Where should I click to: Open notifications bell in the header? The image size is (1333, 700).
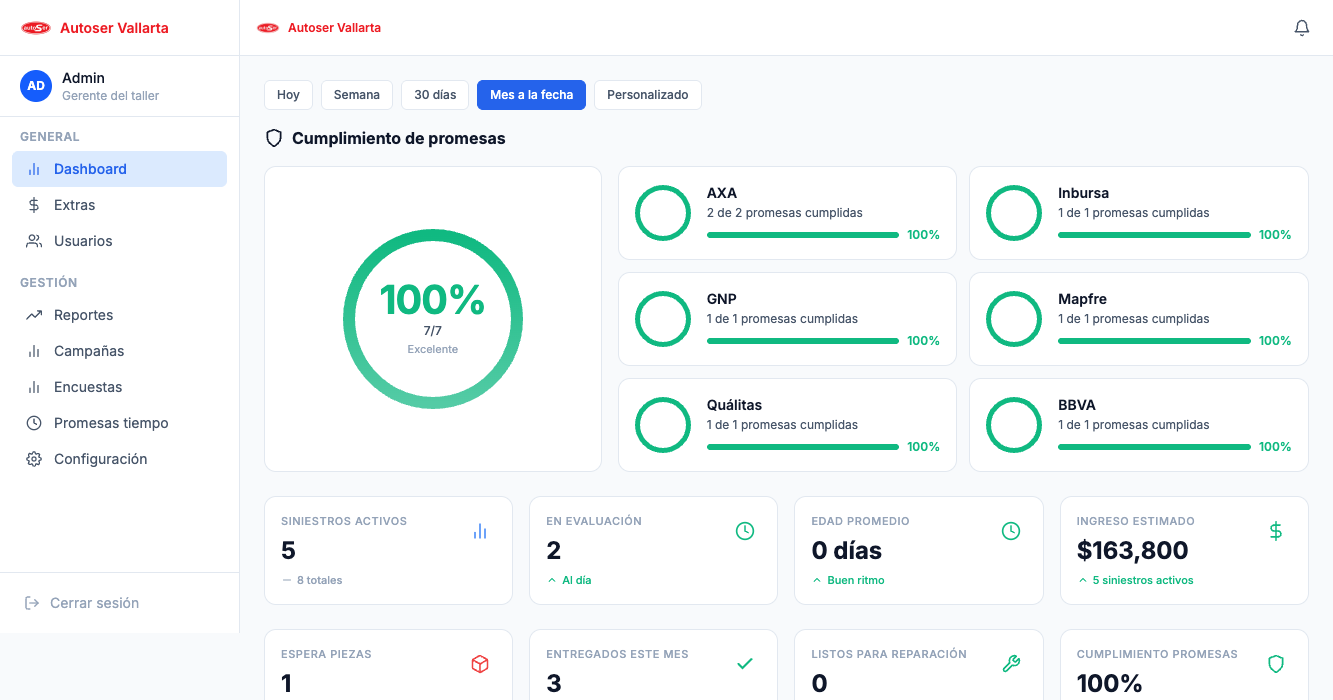1302,28
